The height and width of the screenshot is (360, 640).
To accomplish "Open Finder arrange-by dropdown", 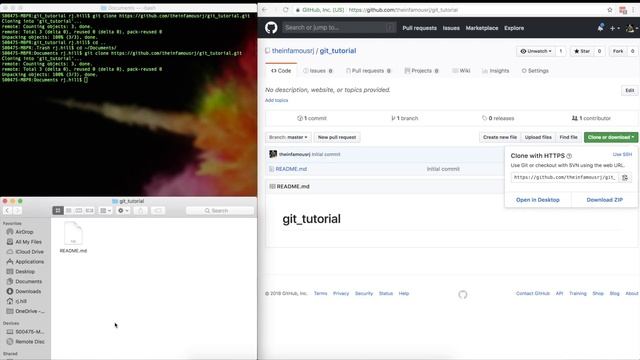I will [x=105, y=211].
